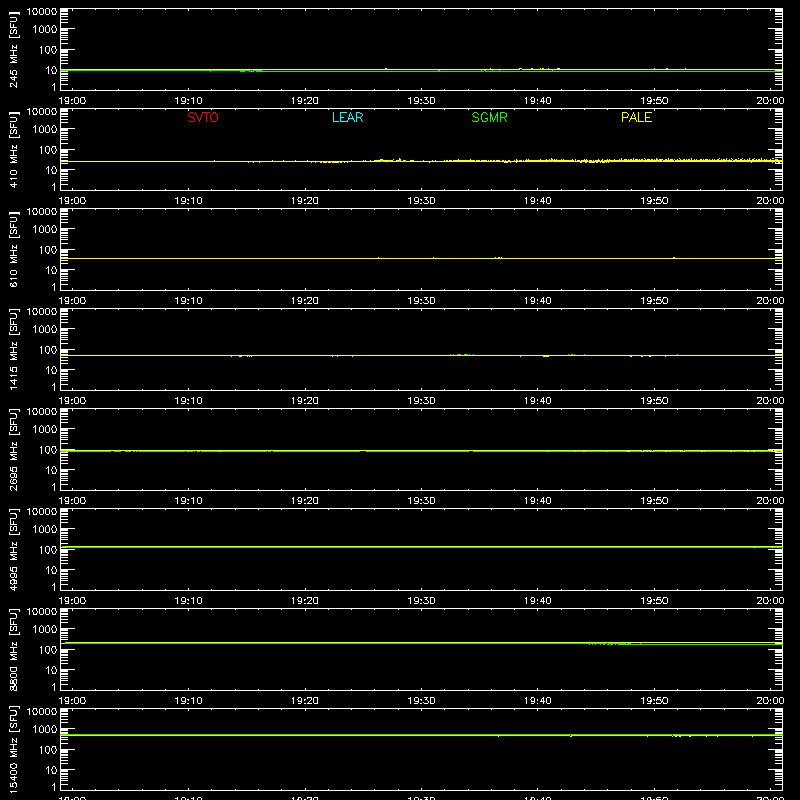Click 19:50 tick label below 2695 MHz plot
Screen dimensions: 800x800
coord(654,501)
